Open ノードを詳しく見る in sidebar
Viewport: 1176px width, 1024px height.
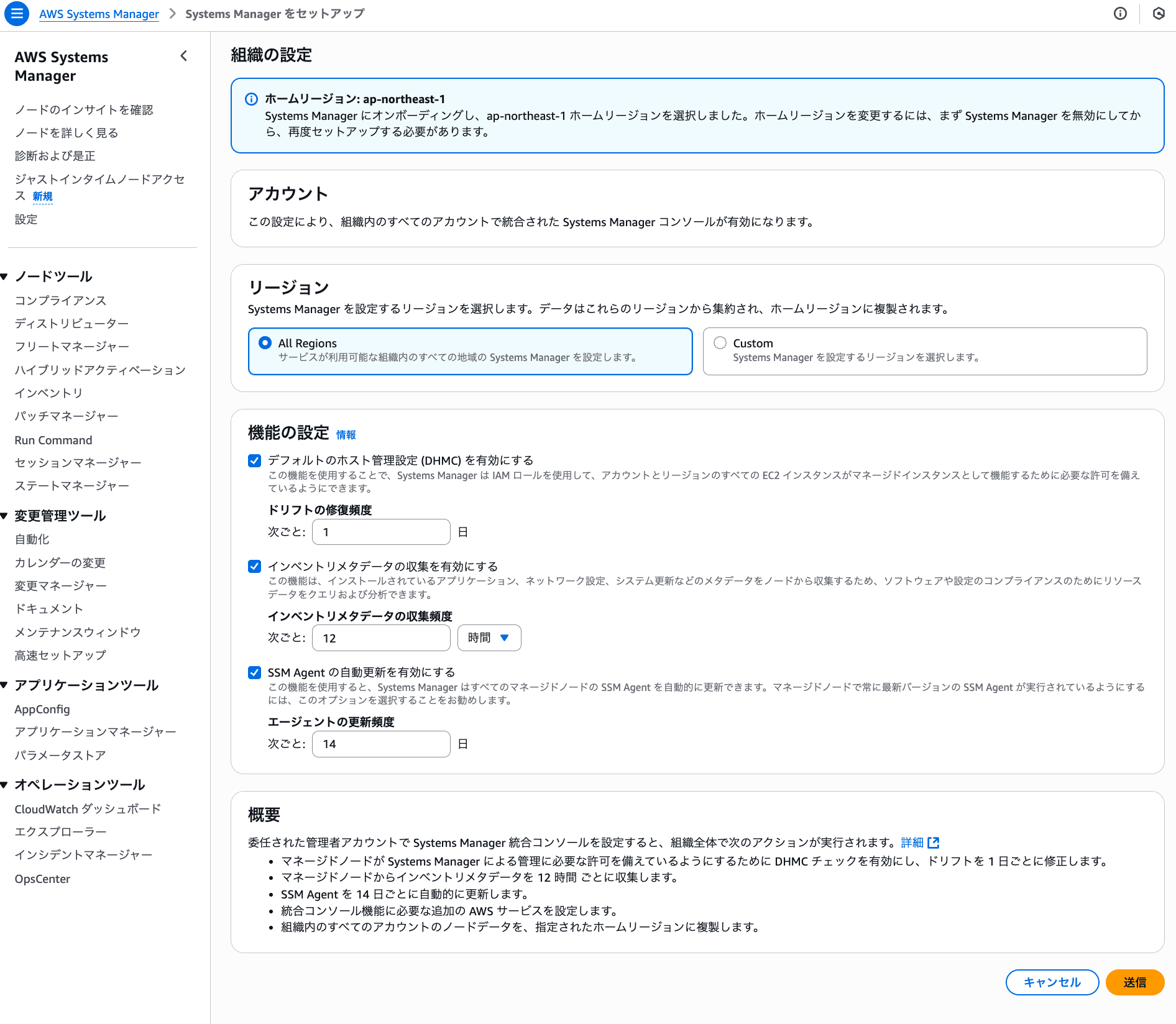coord(67,133)
